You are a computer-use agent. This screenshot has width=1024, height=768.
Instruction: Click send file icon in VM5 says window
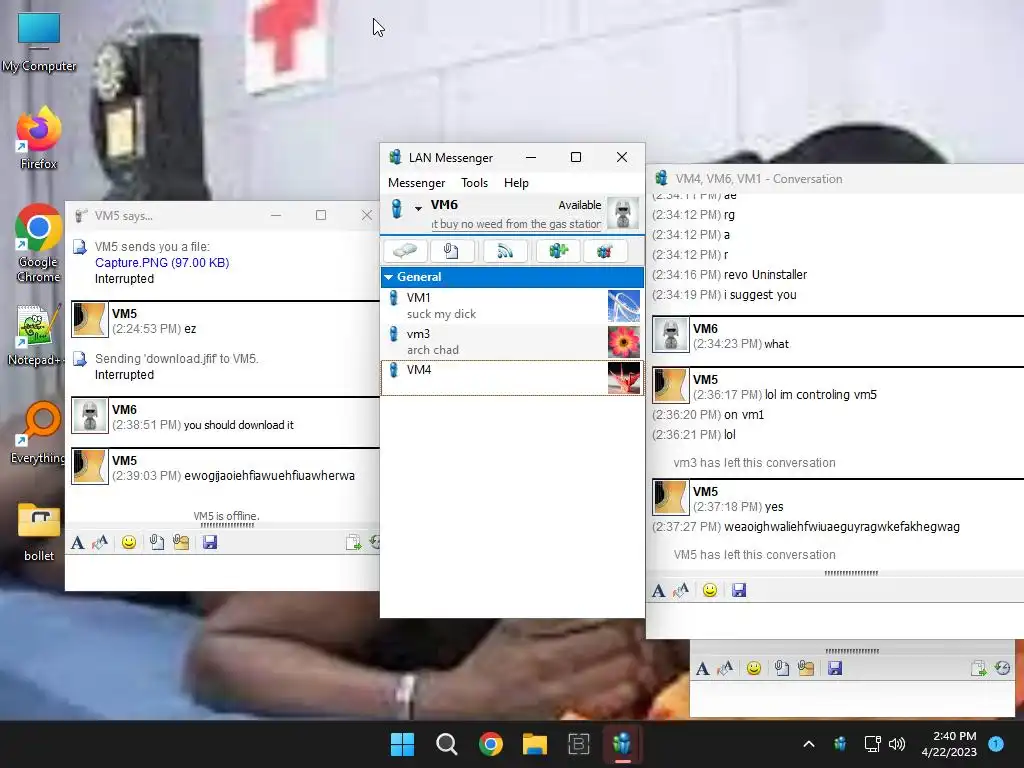pos(157,543)
